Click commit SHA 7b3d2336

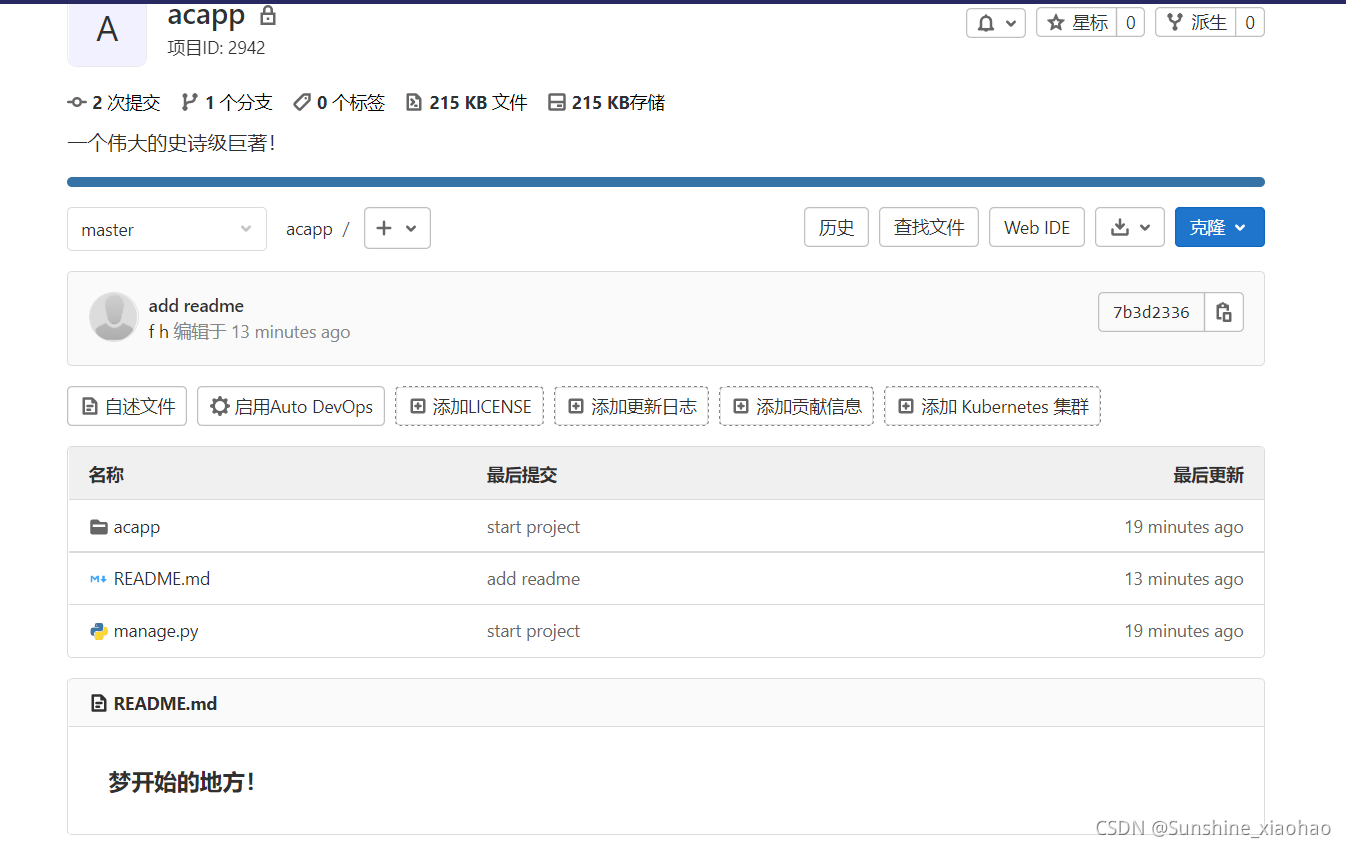1151,312
